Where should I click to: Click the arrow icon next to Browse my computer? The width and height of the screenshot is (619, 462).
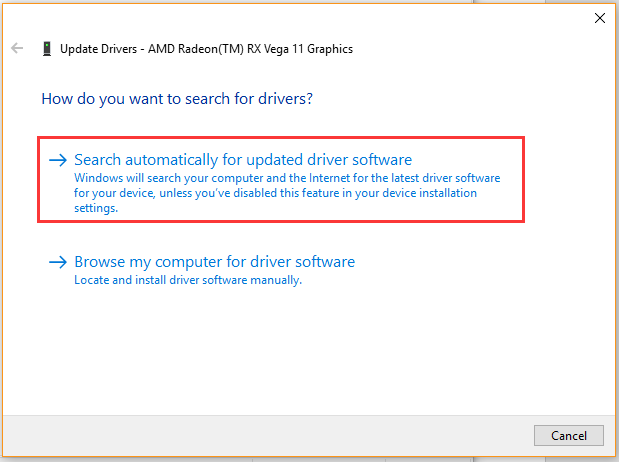point(58,262)
